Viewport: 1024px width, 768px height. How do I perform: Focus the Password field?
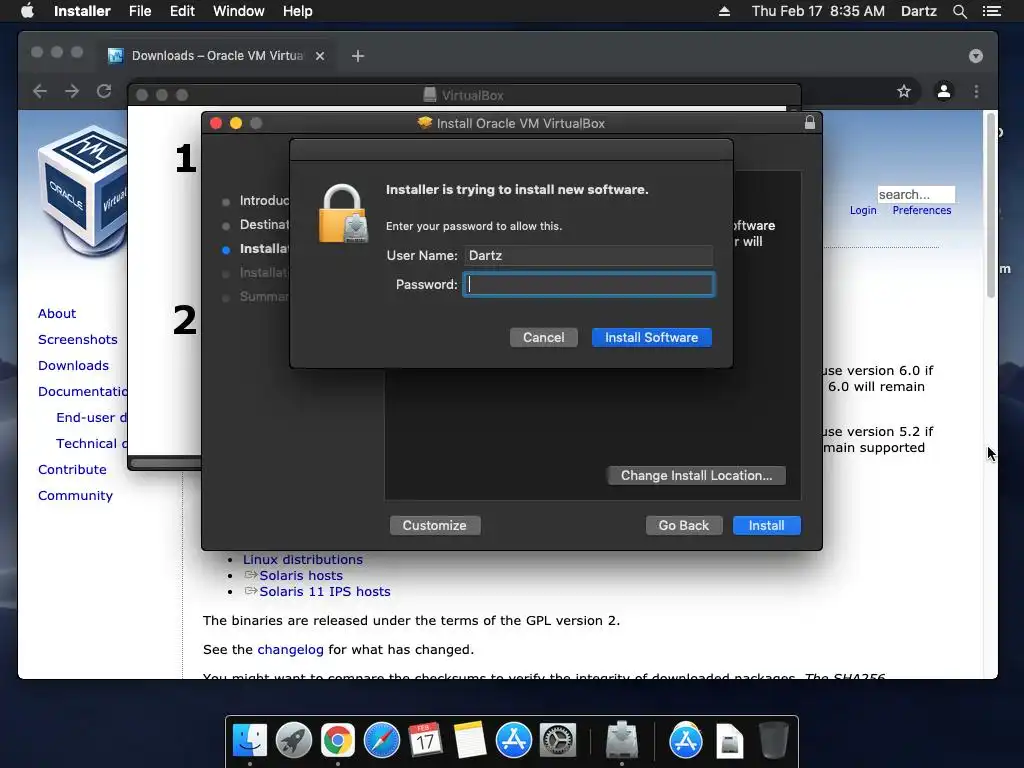(588, 285)
